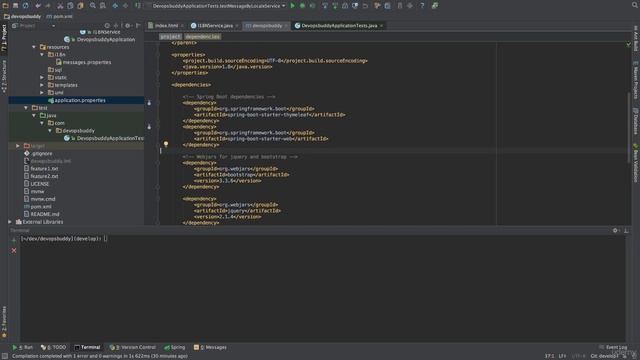The height and width of the screenshot is (360, 640).
Task: Collapse the resources folder
Action: 34,47
